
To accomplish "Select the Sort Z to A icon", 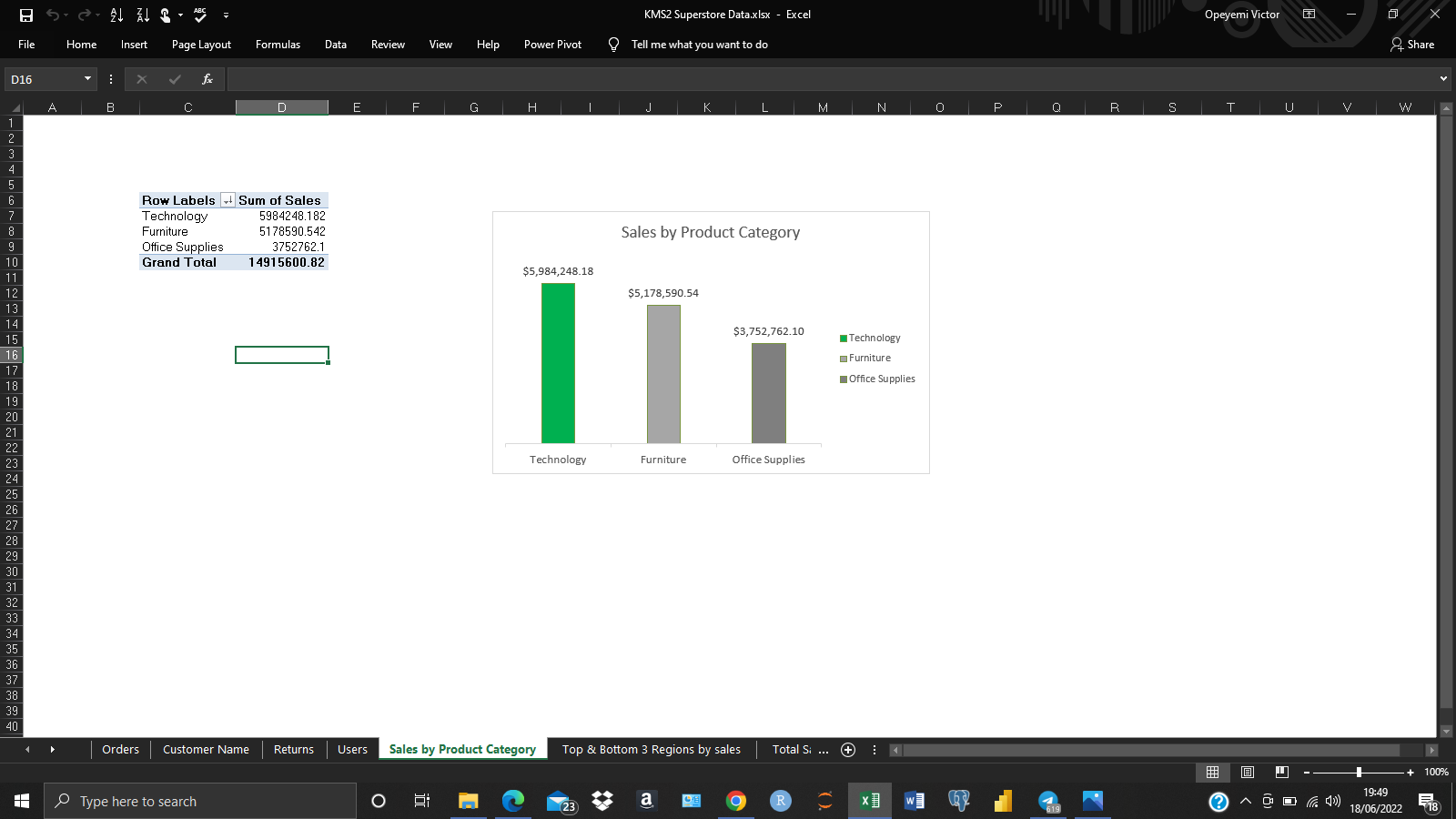I will tap(142, 15).
